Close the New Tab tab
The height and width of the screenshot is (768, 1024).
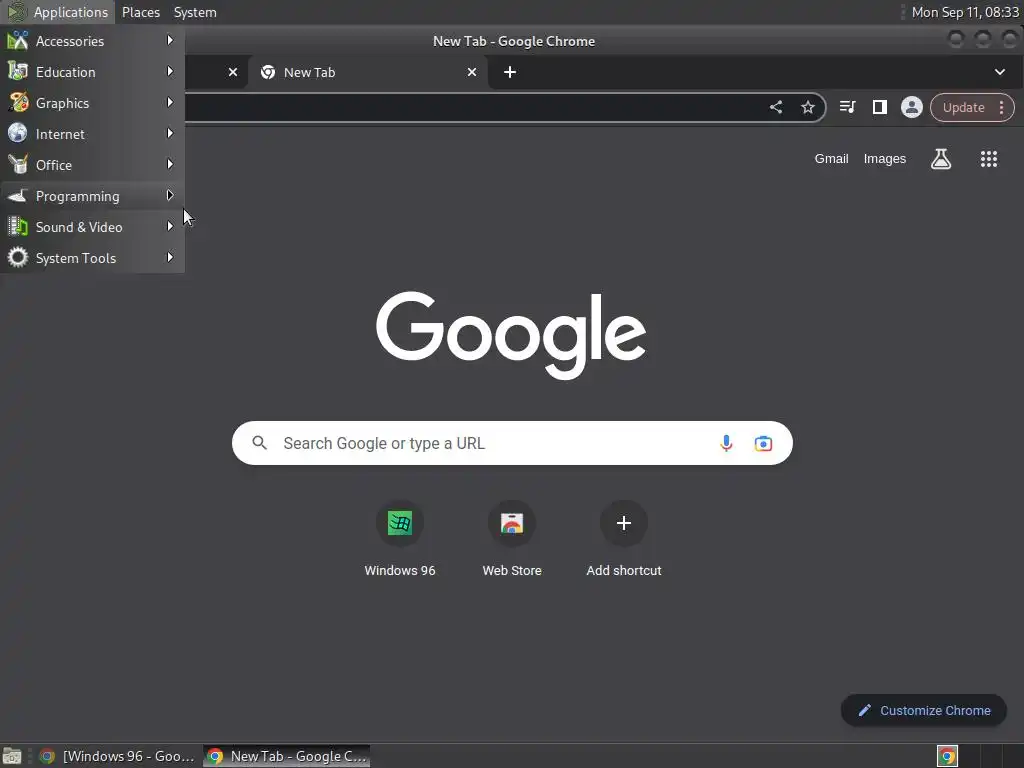(472, 72)
